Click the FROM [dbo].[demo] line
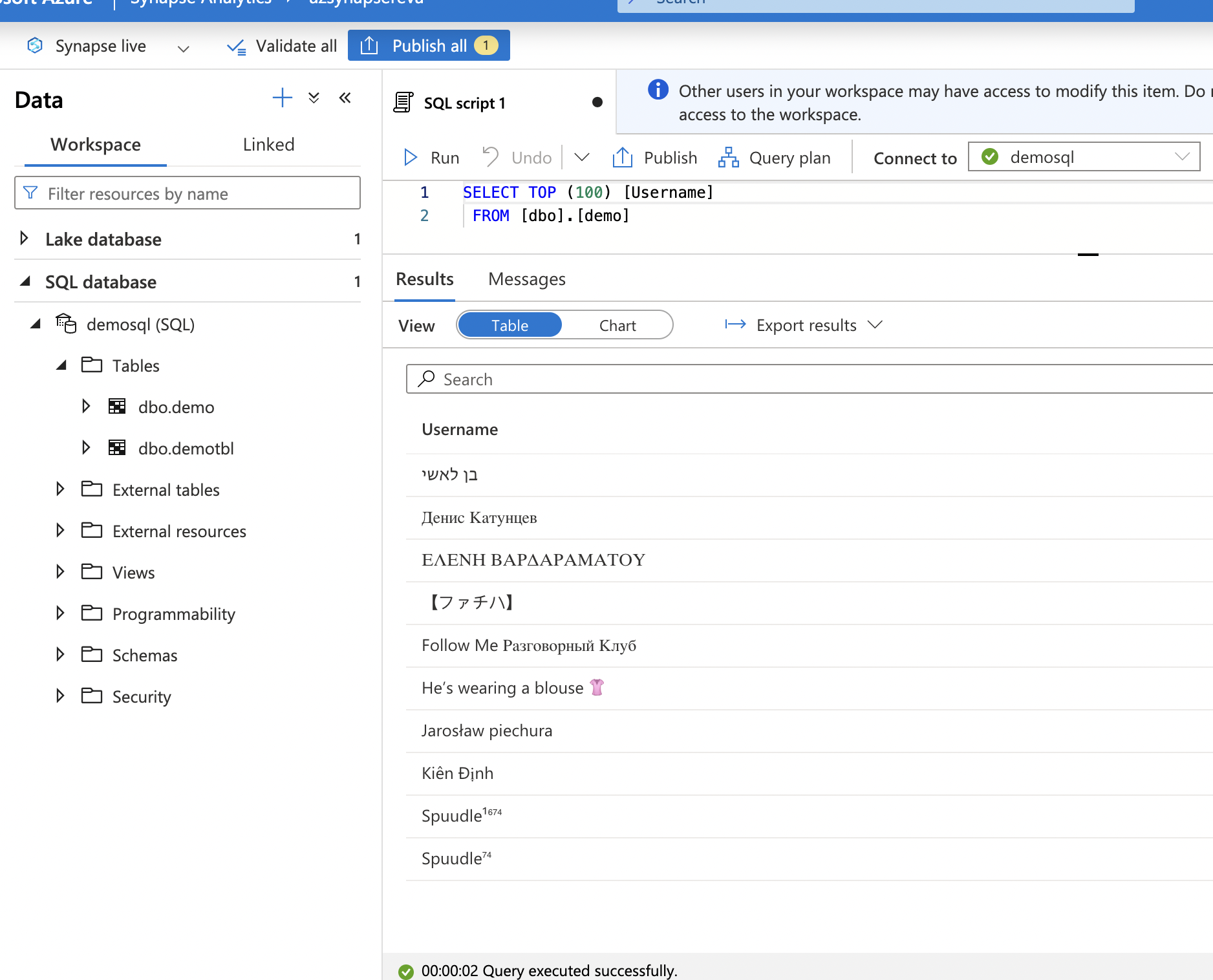The height and width of the screenshot is (980, 1213). click(x=550, y=216)
